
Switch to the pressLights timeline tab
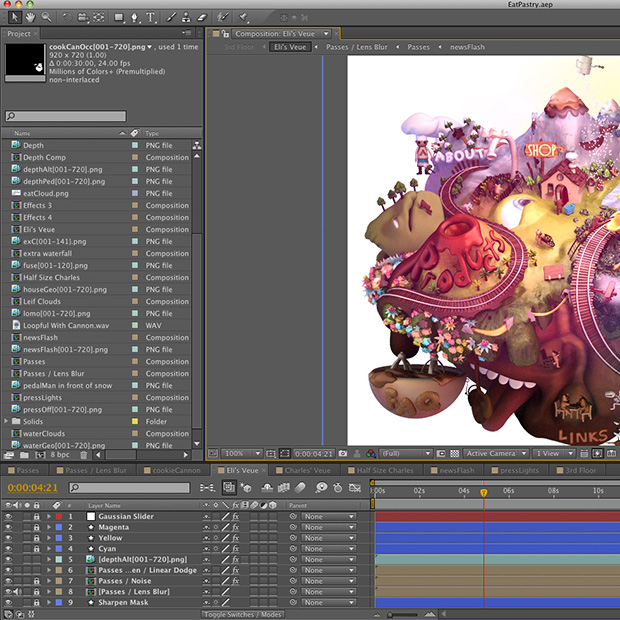pyautogui.click(x=515, y=470)
